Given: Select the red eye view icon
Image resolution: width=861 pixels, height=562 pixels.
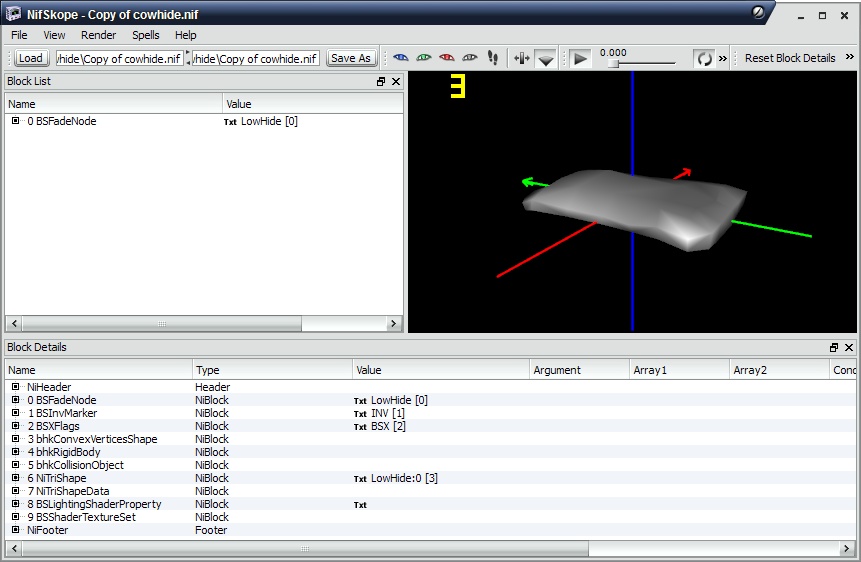Looking at the screenshot, I should [x=447, y=58].
